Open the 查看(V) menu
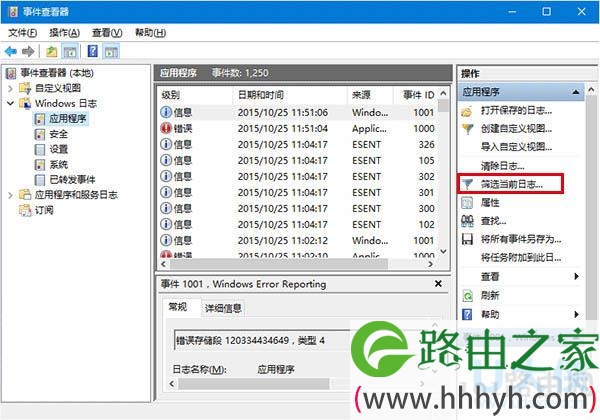This screenshot has height=420, width=600. click(107, 33)
